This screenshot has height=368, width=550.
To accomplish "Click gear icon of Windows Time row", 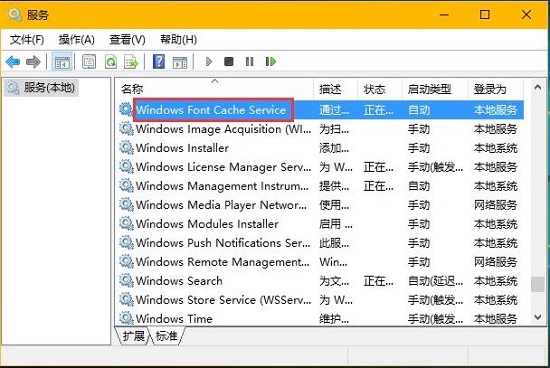I will [126, 318].
